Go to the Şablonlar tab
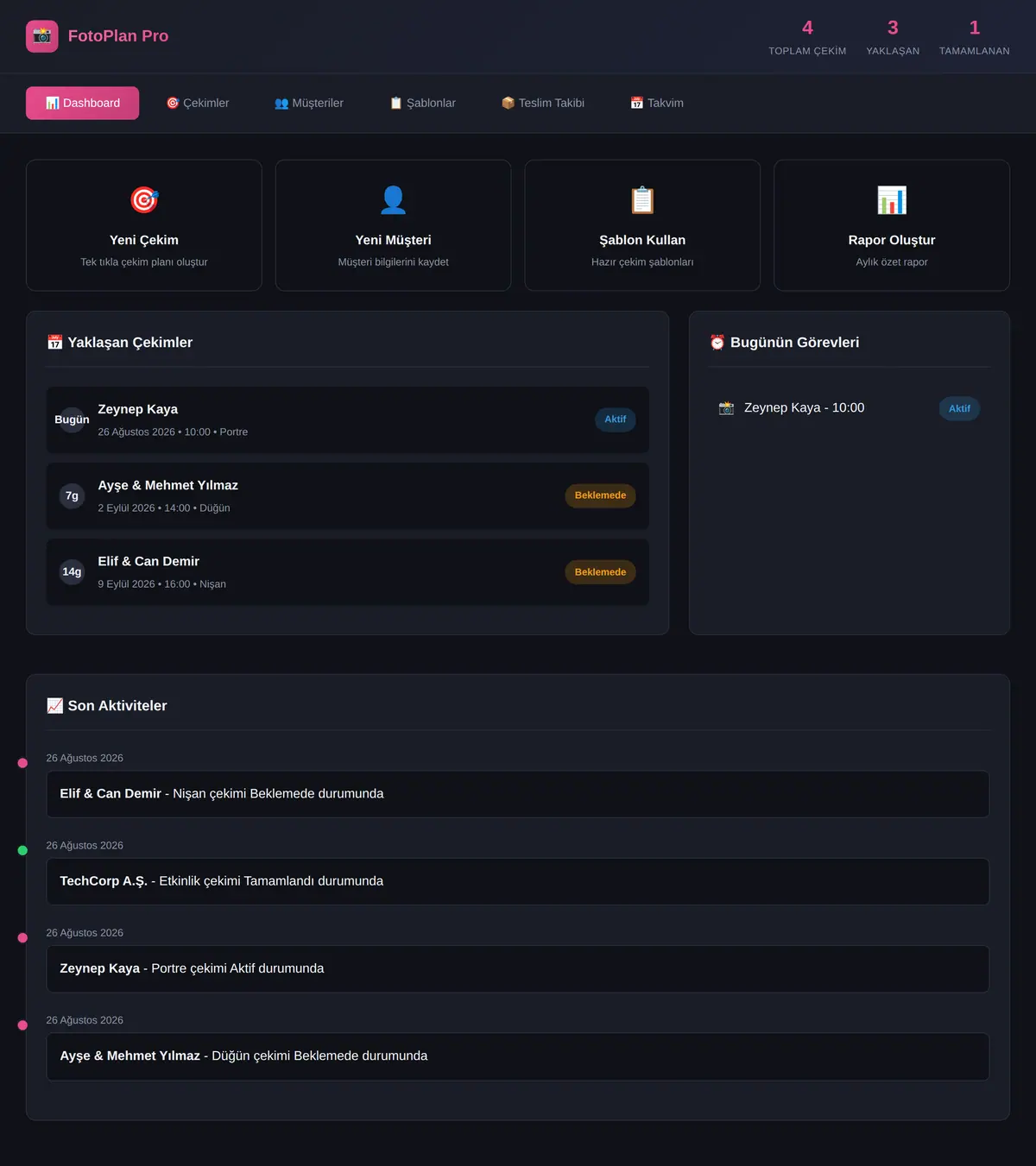This screenshot has height=1166, width=1036. [423, 103]
